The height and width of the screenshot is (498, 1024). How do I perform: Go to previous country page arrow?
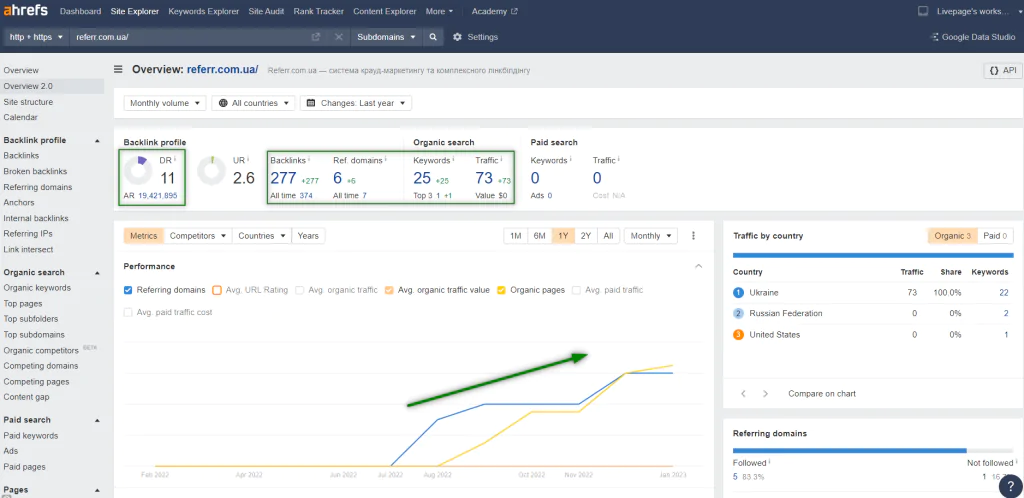(743, 394)
